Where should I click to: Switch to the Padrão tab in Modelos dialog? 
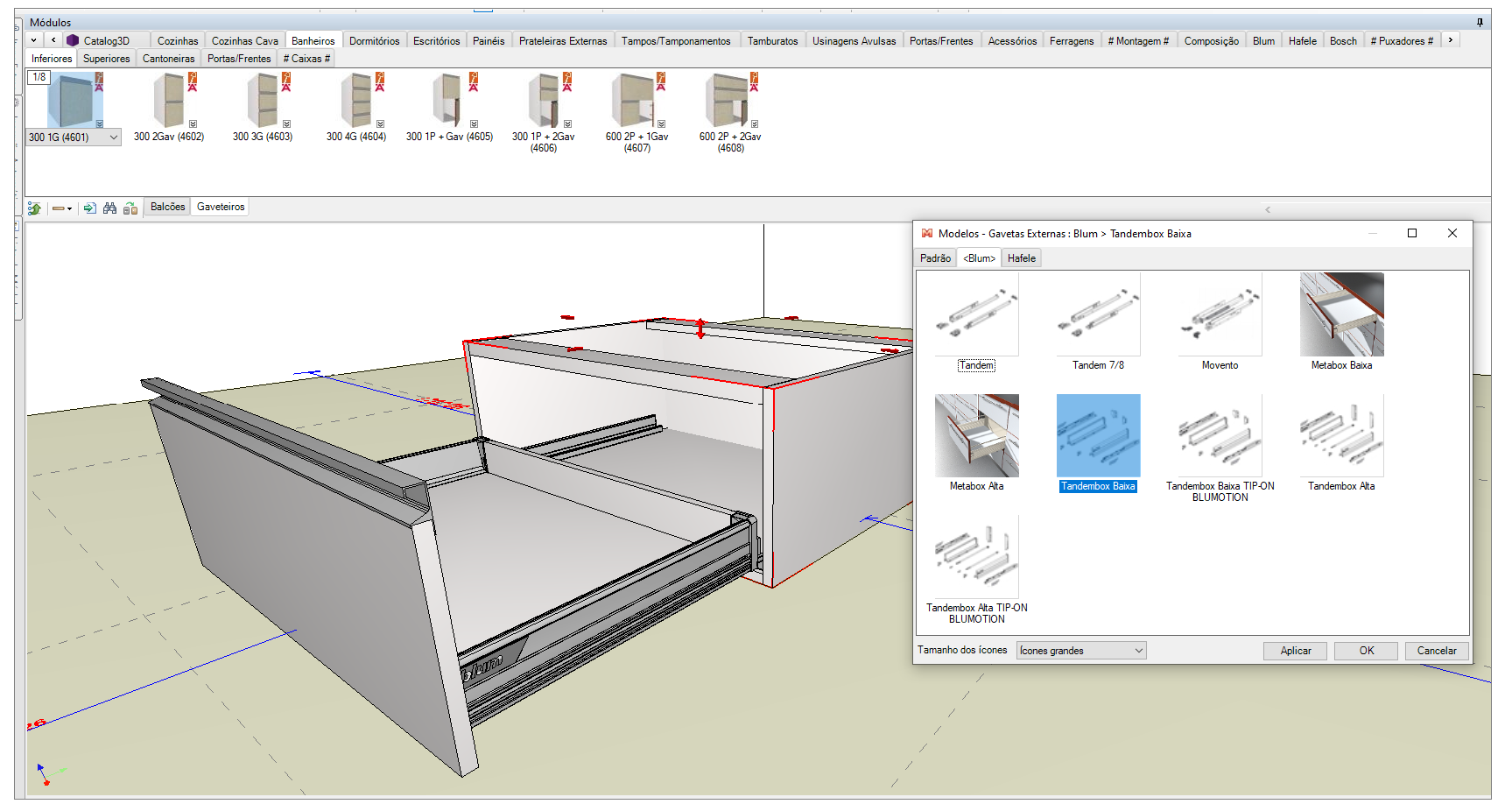[x=935, y=258]
